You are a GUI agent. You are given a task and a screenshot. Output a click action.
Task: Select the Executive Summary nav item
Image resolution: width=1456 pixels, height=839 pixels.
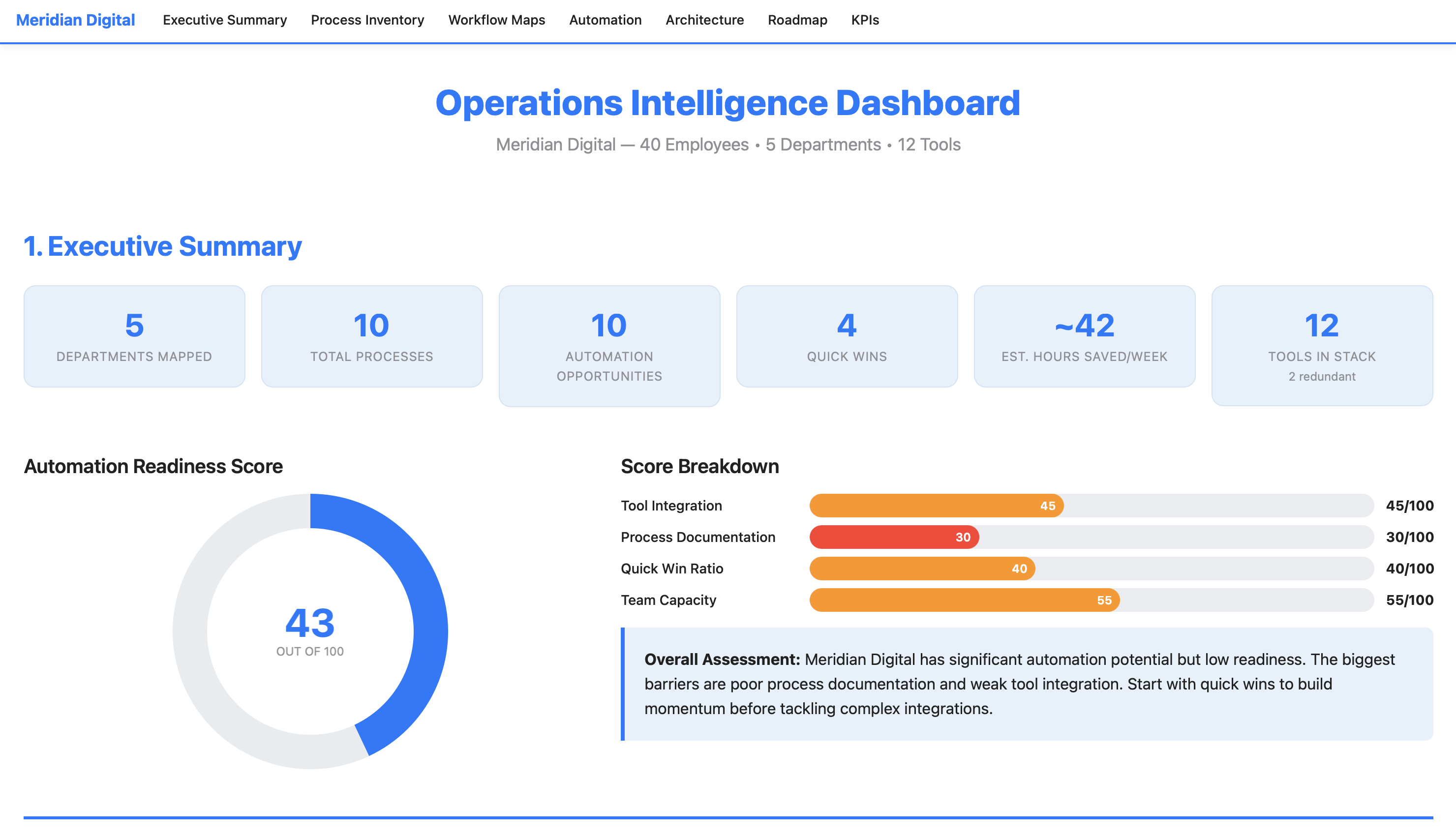pyautogui.click(x=224, y=20)
